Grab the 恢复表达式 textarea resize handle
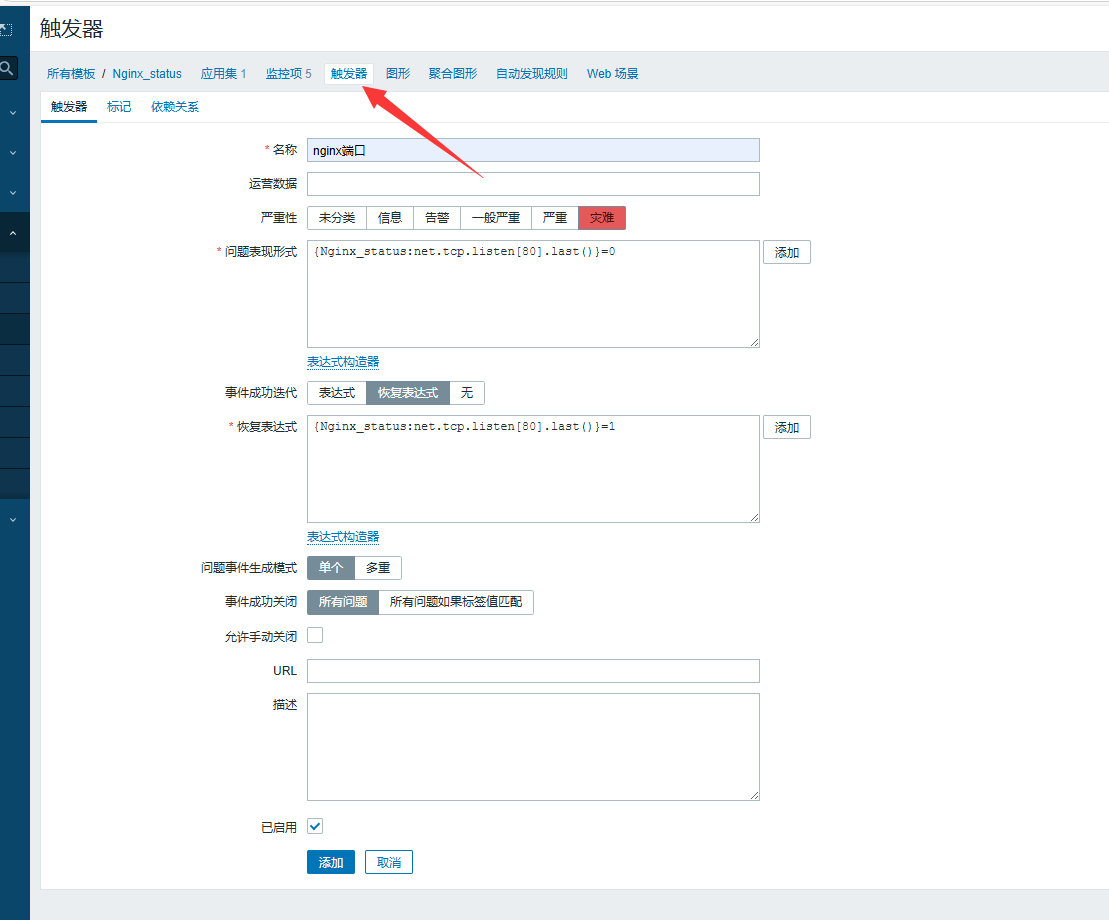 755,518
